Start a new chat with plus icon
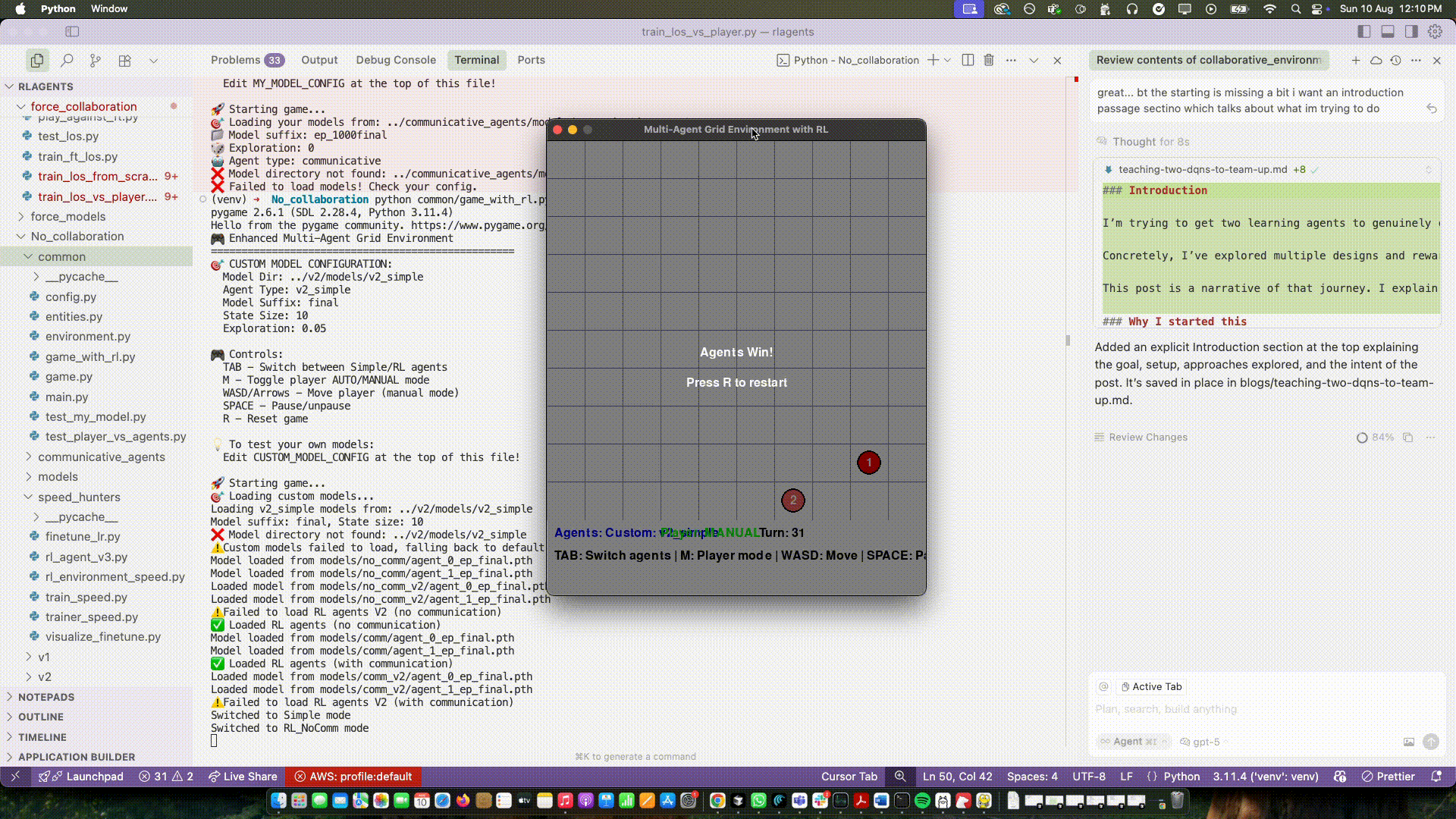Viewport: 1456px width, 819px height. coord(1355,60)
